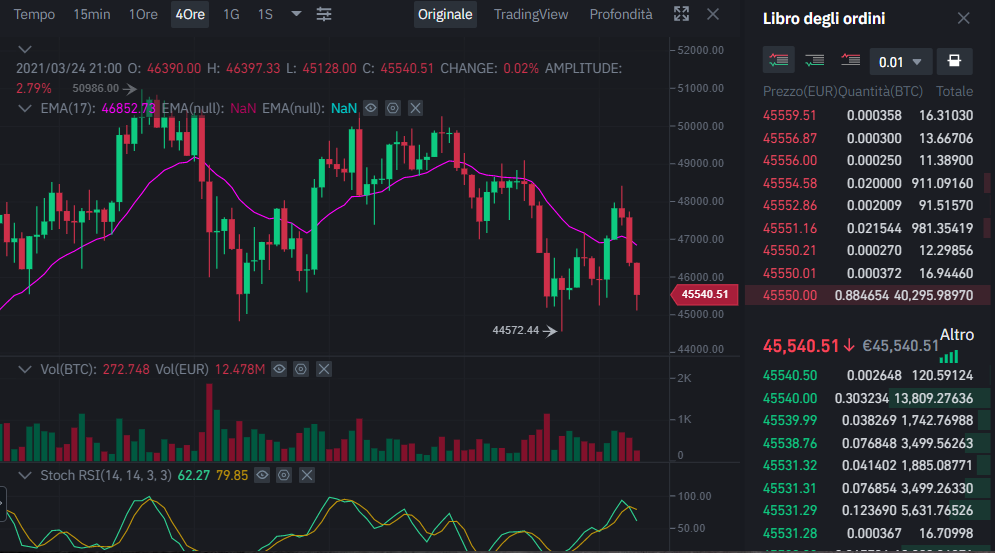Click the order book print icon
This screenshot has width=995, height=553.
click(x=954, y=61)
